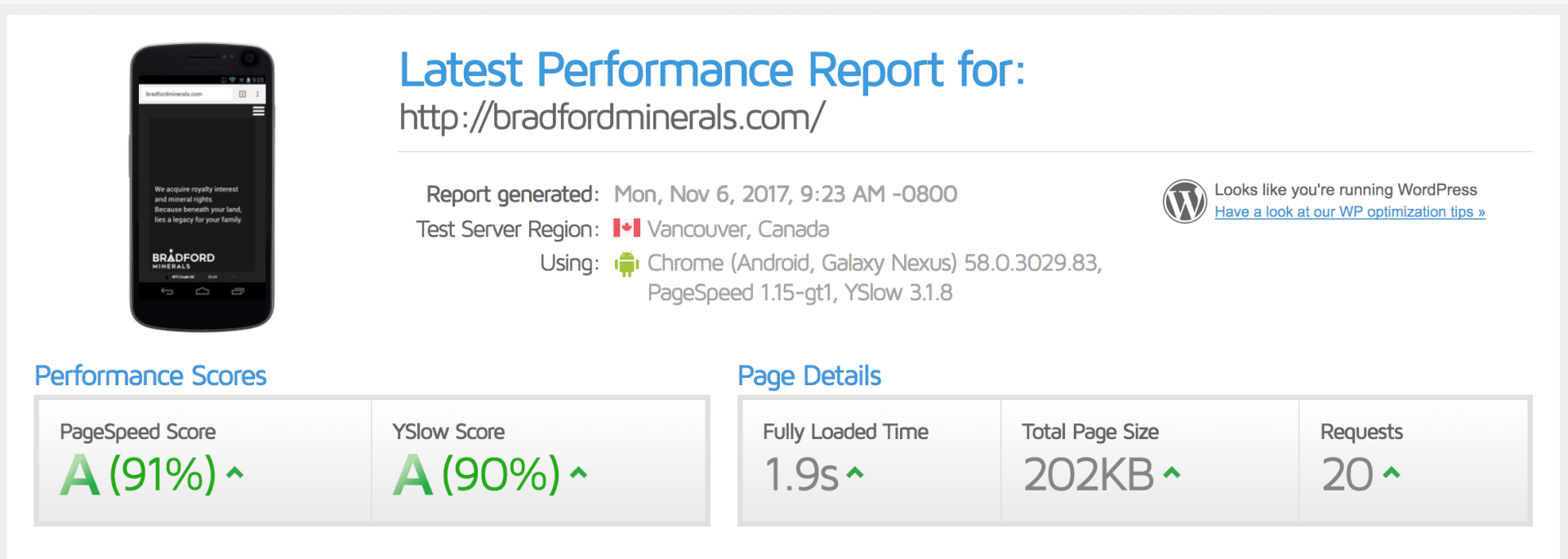This screenshot has height=559, width=1568.
Task: Click the Latest Performance Report heading
Action: coord(711,70)
